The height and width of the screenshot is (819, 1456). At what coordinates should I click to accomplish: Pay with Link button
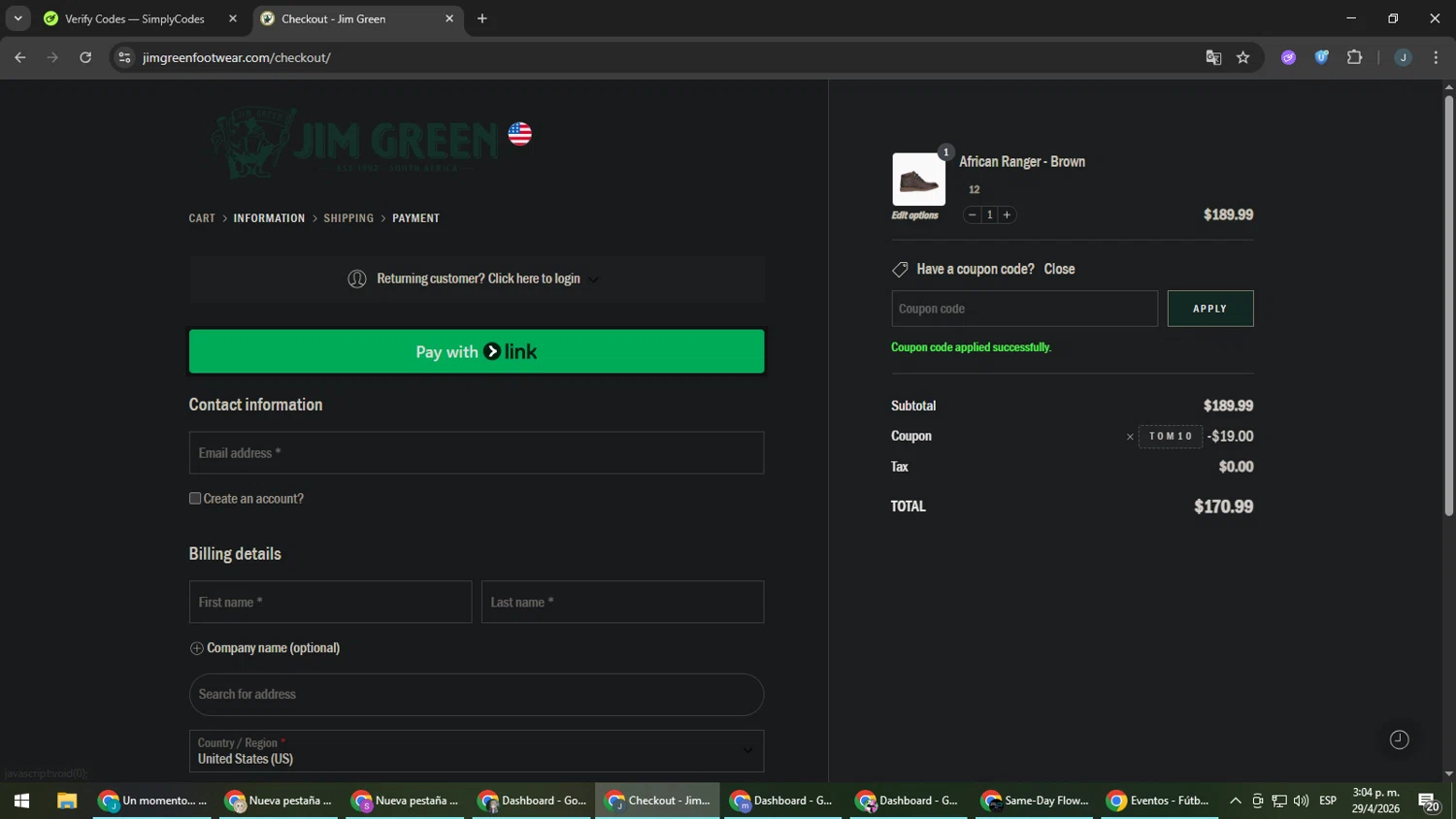pos(477,351)
